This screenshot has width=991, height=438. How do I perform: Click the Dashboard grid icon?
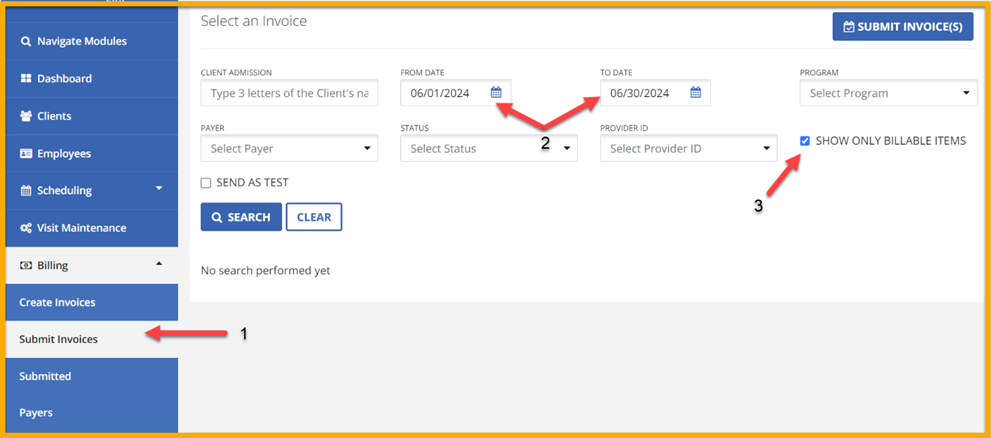(26, 79)
